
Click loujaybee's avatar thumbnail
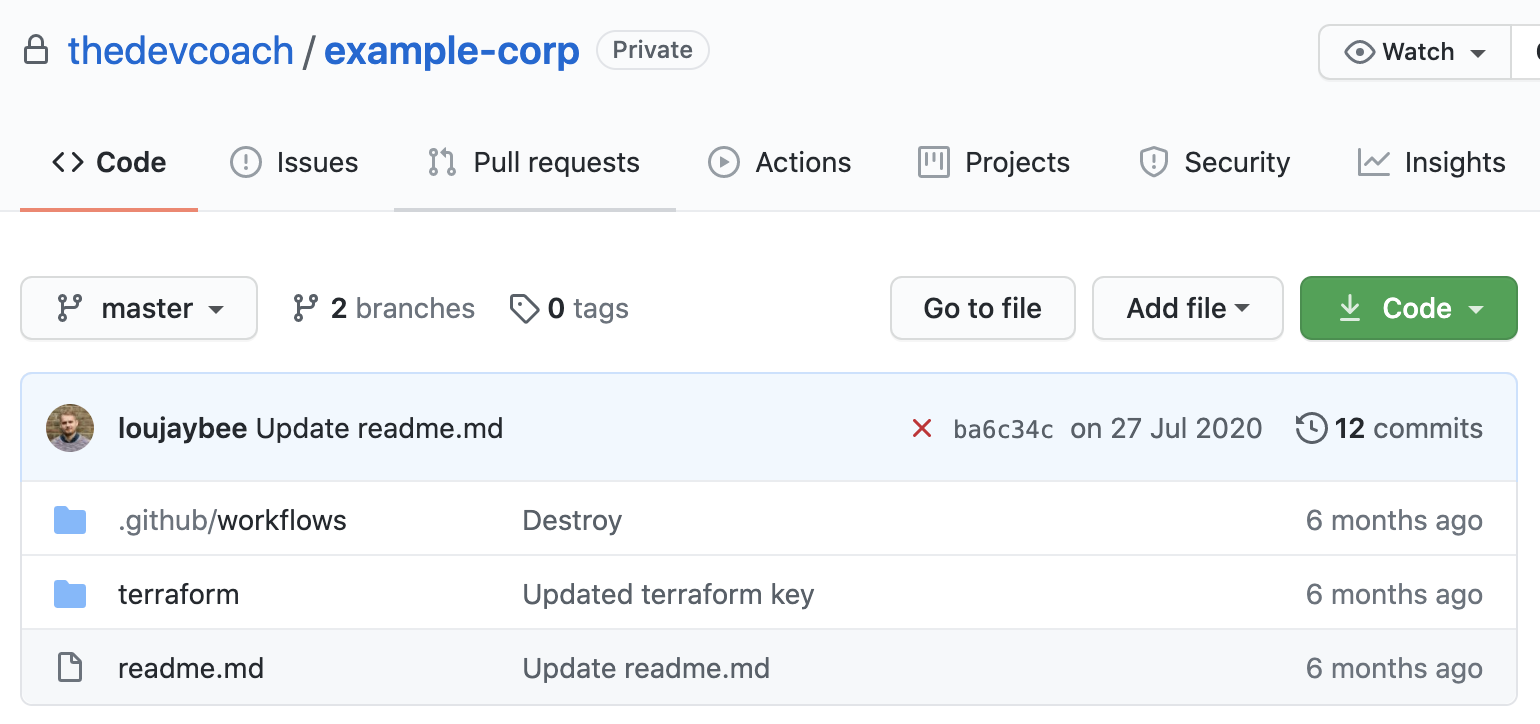point(70,427)
